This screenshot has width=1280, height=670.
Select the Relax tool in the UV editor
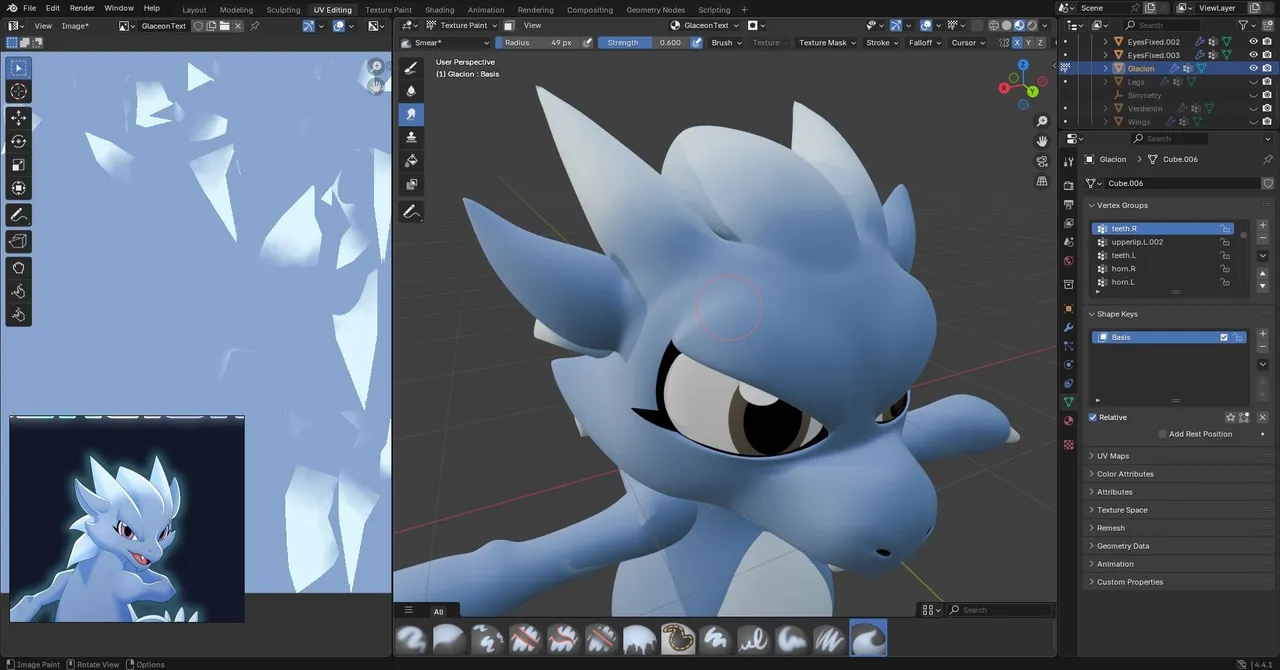(x=19, y=291)
